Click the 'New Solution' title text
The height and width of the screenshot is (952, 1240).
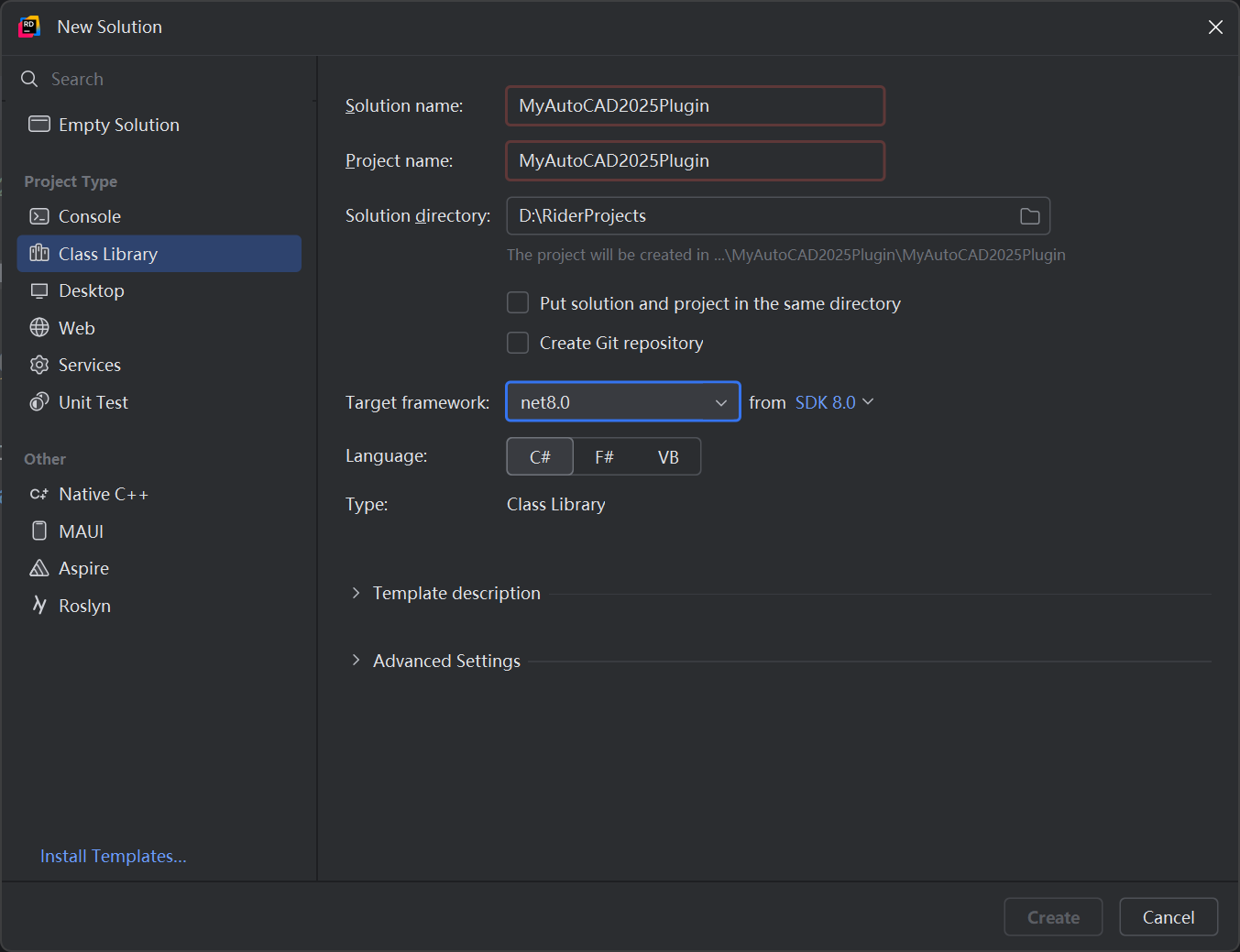pos(110,27)
